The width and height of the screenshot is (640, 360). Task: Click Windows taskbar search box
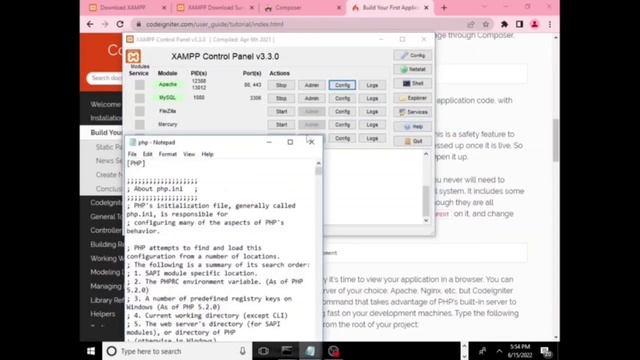point(177,351)
